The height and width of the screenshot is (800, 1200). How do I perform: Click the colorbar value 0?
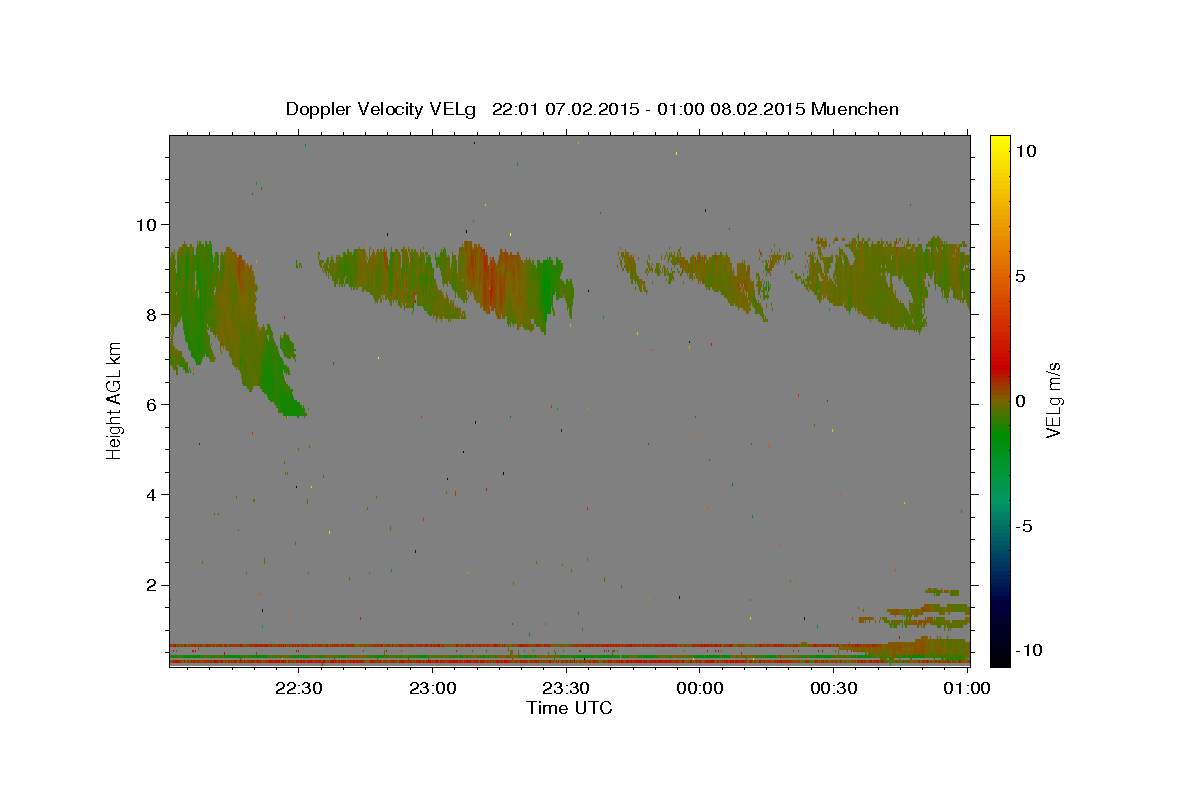(1021, 401)
